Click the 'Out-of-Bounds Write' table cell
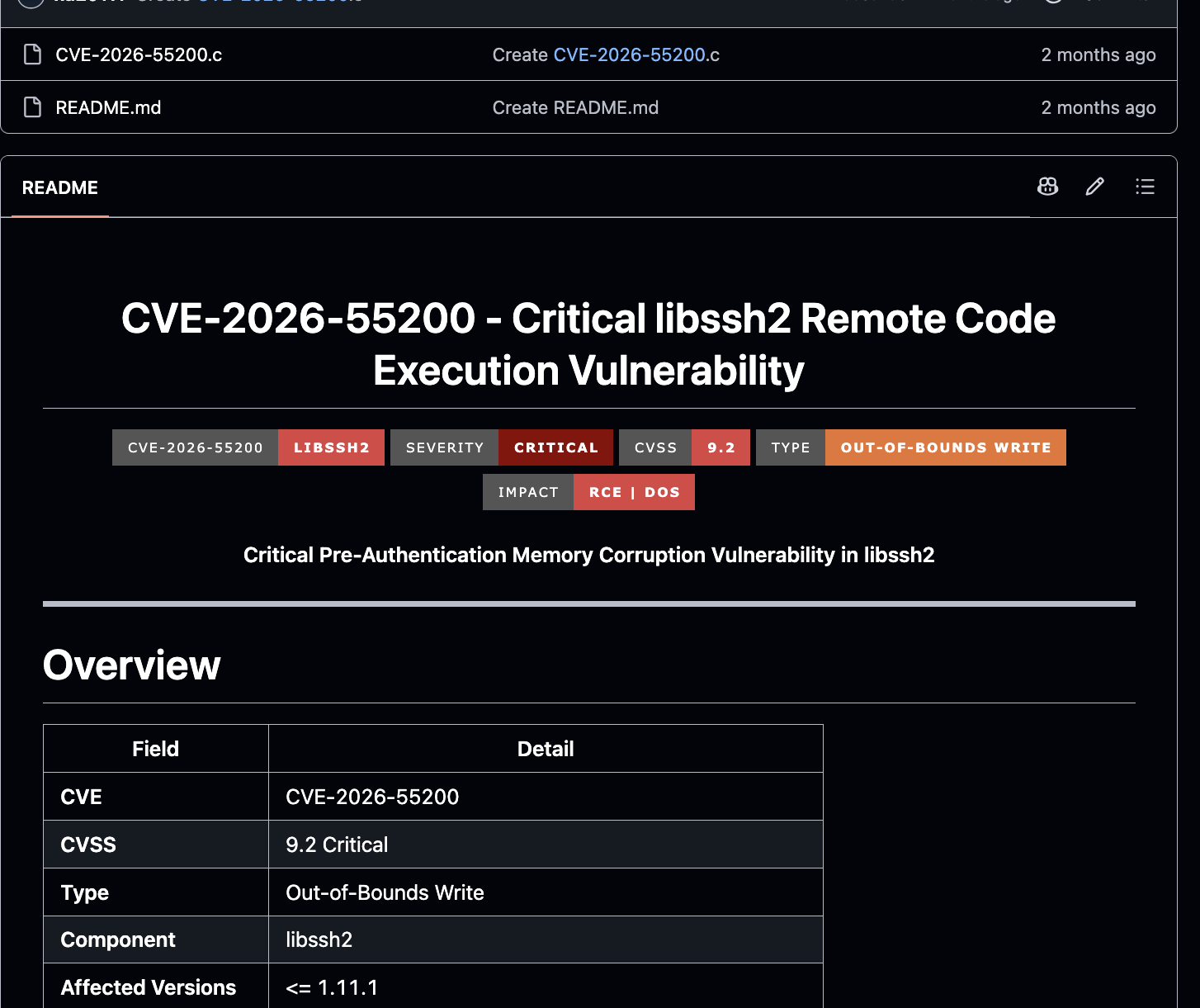Screen dimensions: 1200x1008 (x=546, y=892)
